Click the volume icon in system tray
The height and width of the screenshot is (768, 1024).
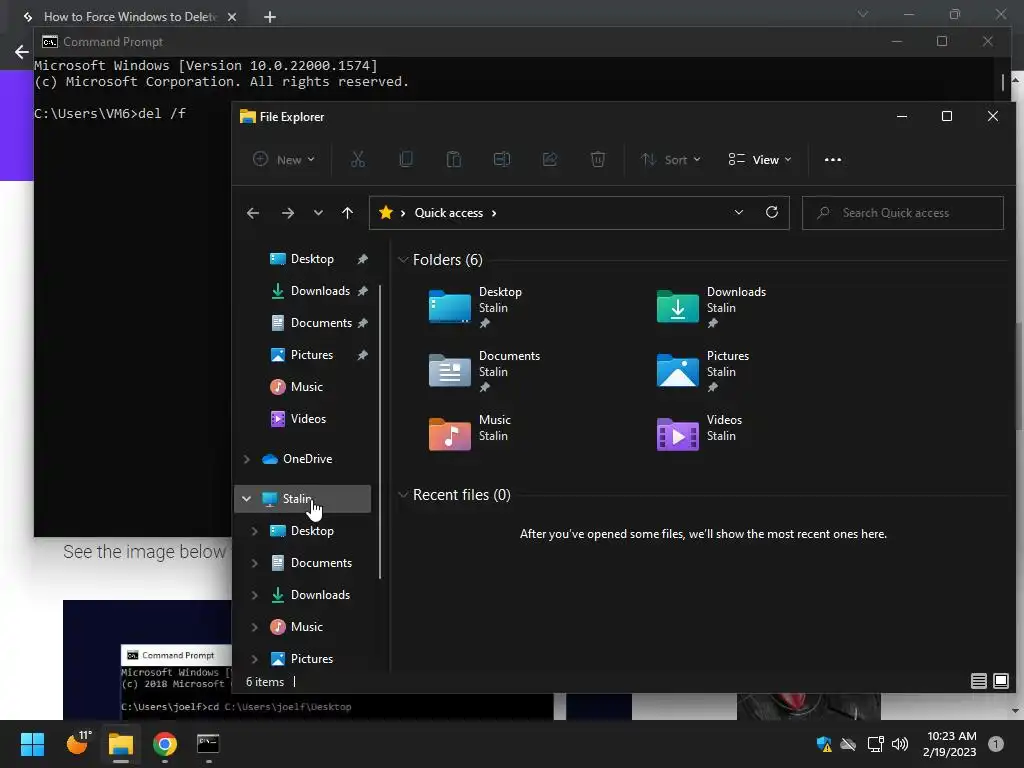pos(900,744)
